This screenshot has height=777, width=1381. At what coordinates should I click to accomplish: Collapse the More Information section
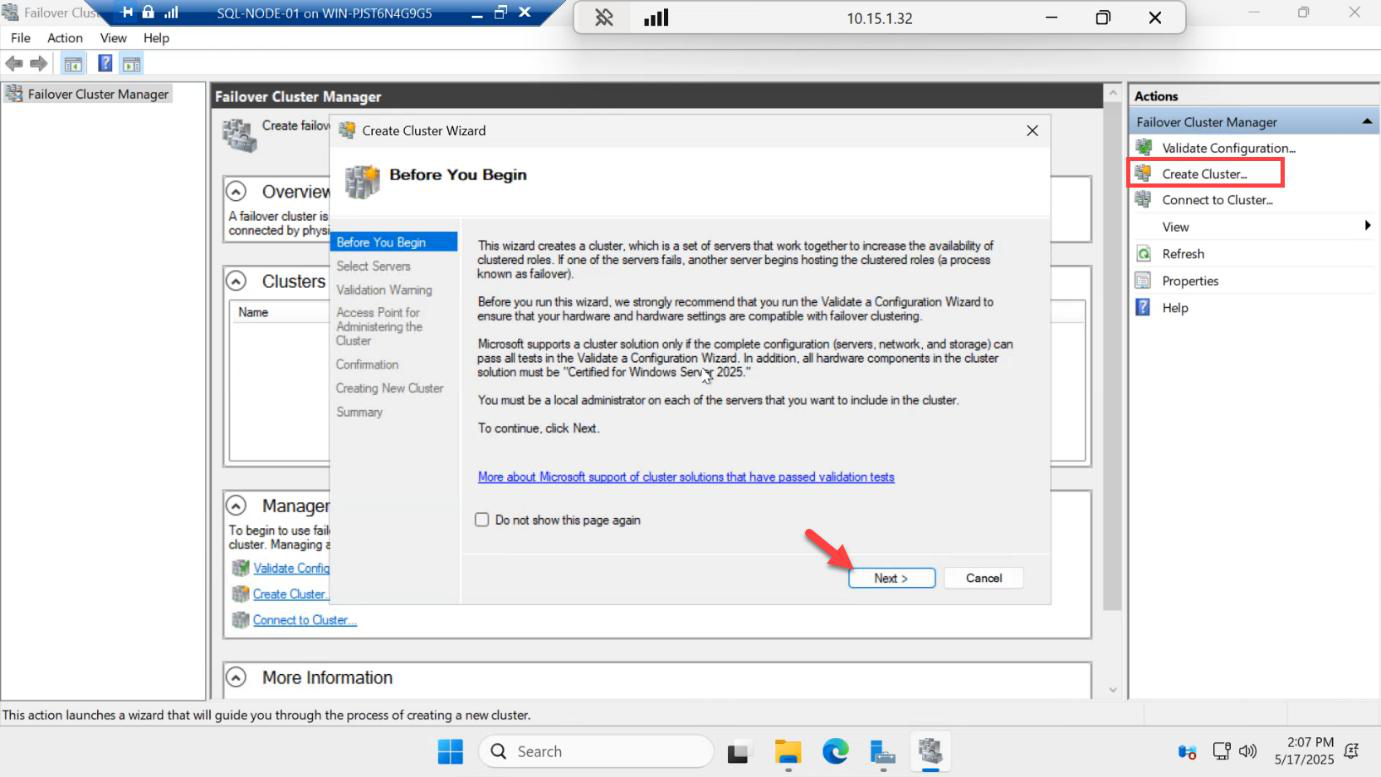click(x=237, y=677)
